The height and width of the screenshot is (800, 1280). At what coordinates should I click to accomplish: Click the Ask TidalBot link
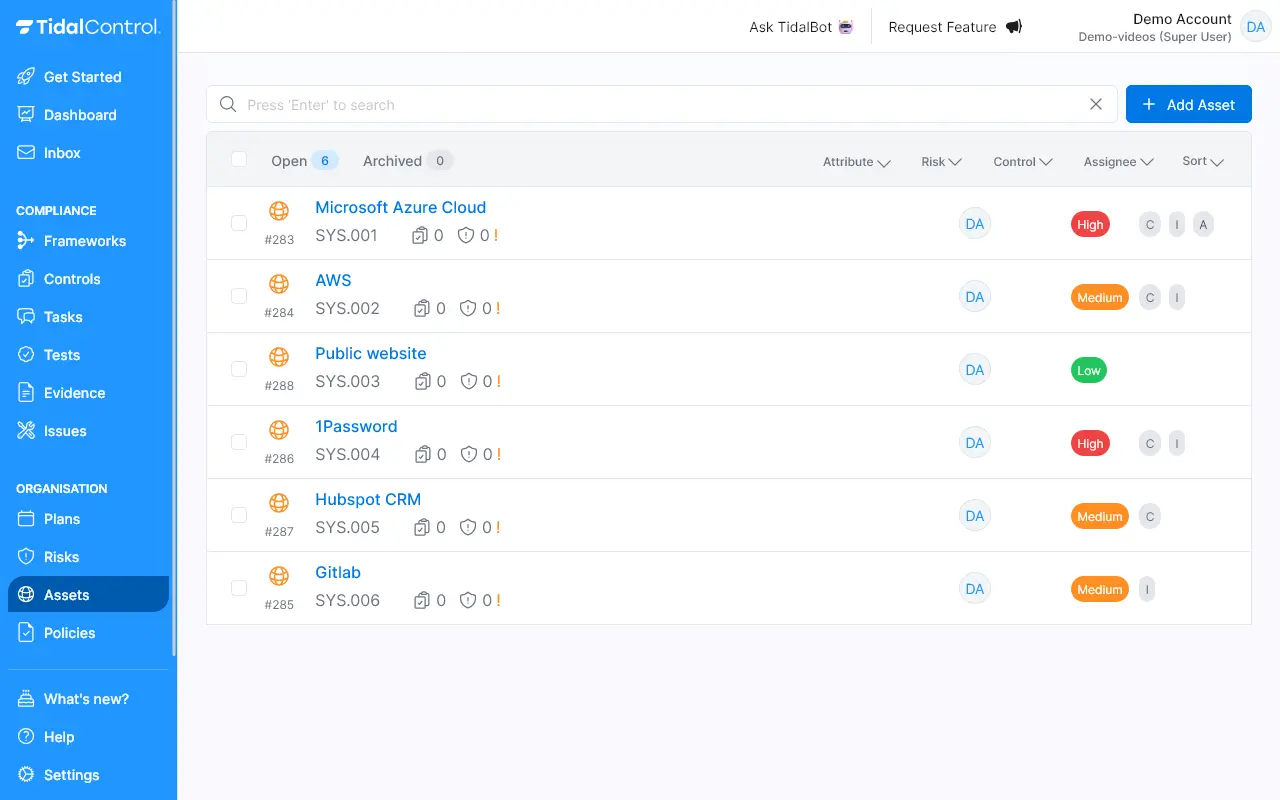(802, 27)
